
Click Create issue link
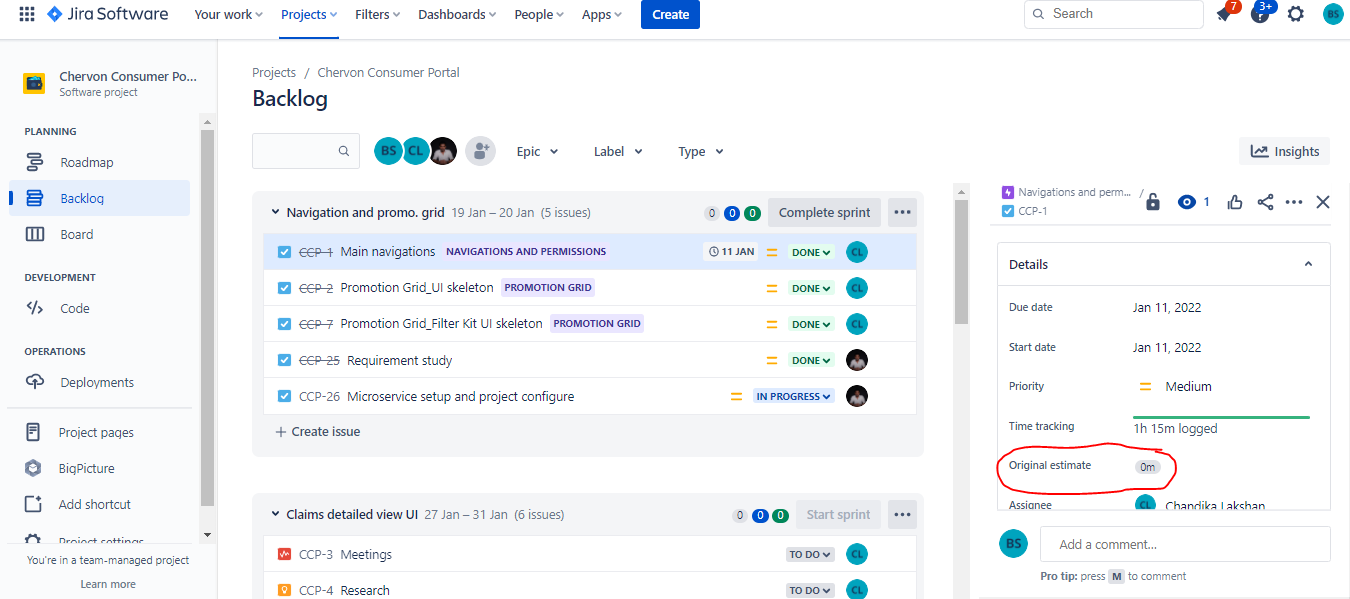[x=318, y=432]
